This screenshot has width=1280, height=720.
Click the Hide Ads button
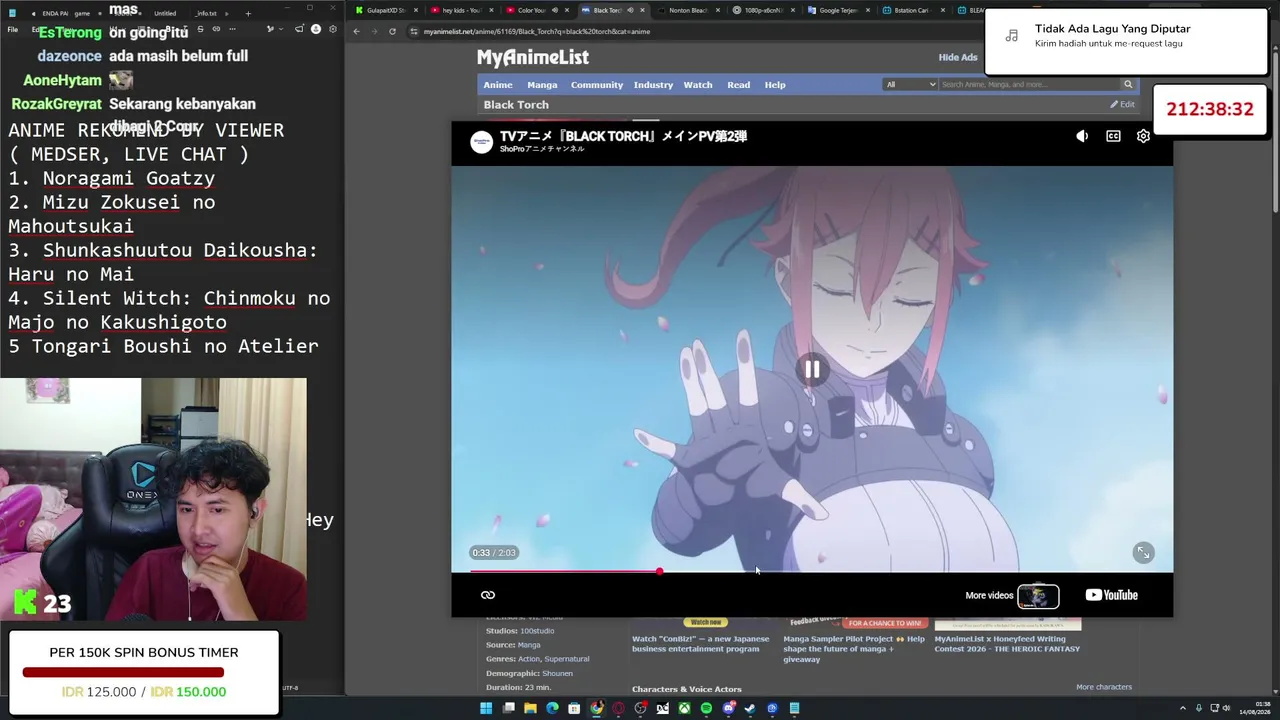(958, 57)
